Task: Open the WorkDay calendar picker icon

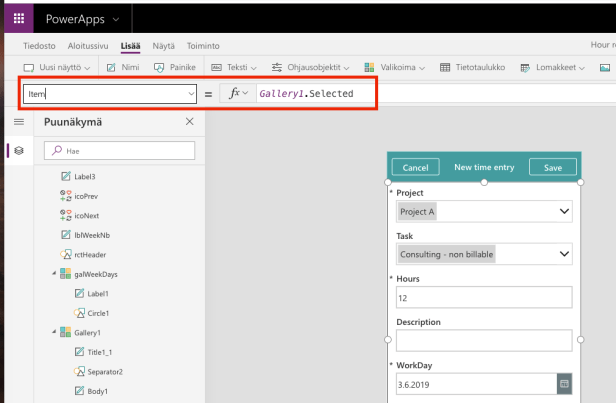Action: pyautogui.click(x=563, y=383)
